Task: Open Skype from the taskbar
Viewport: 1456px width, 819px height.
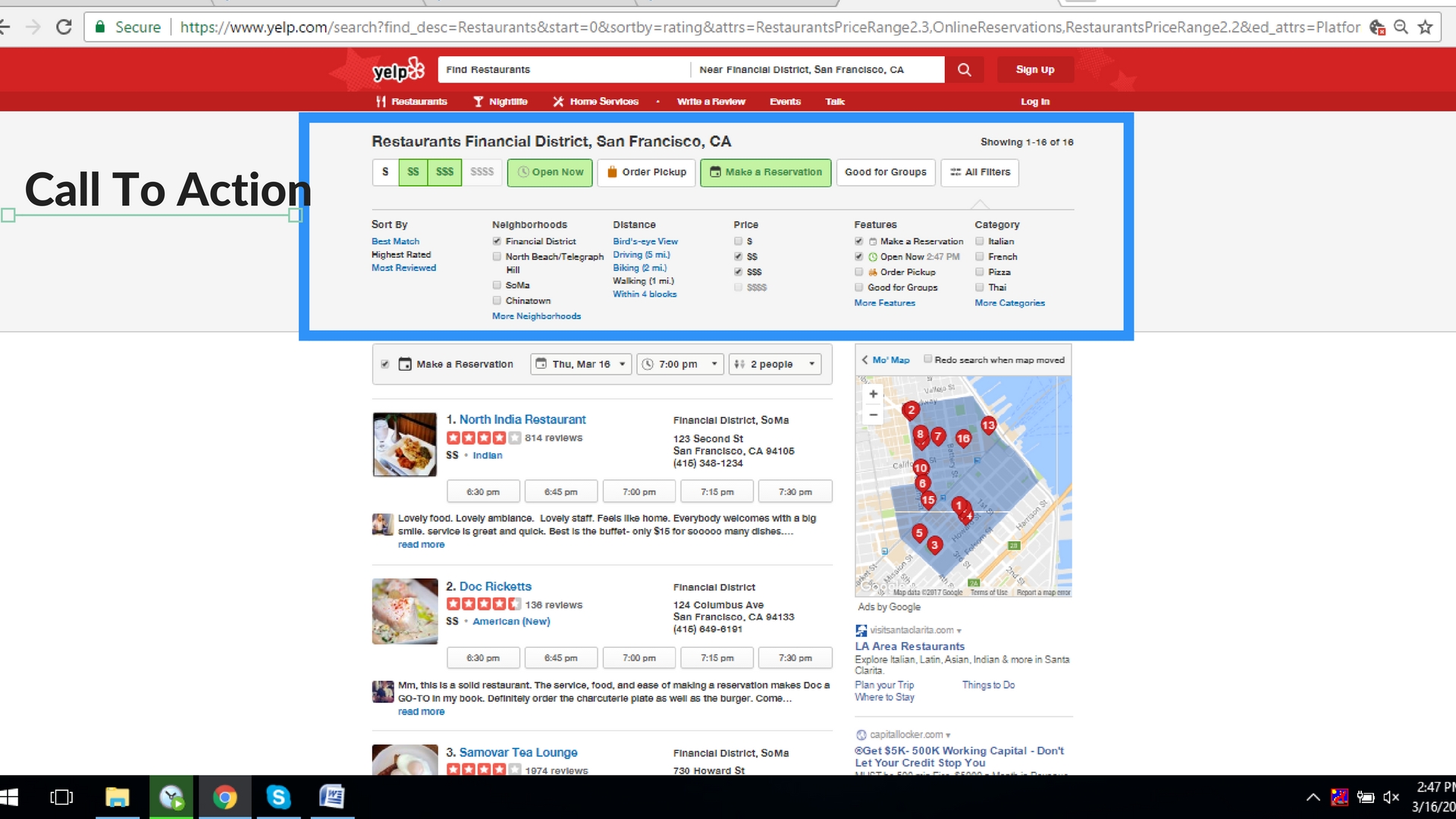Action: (x=278, y=797)
